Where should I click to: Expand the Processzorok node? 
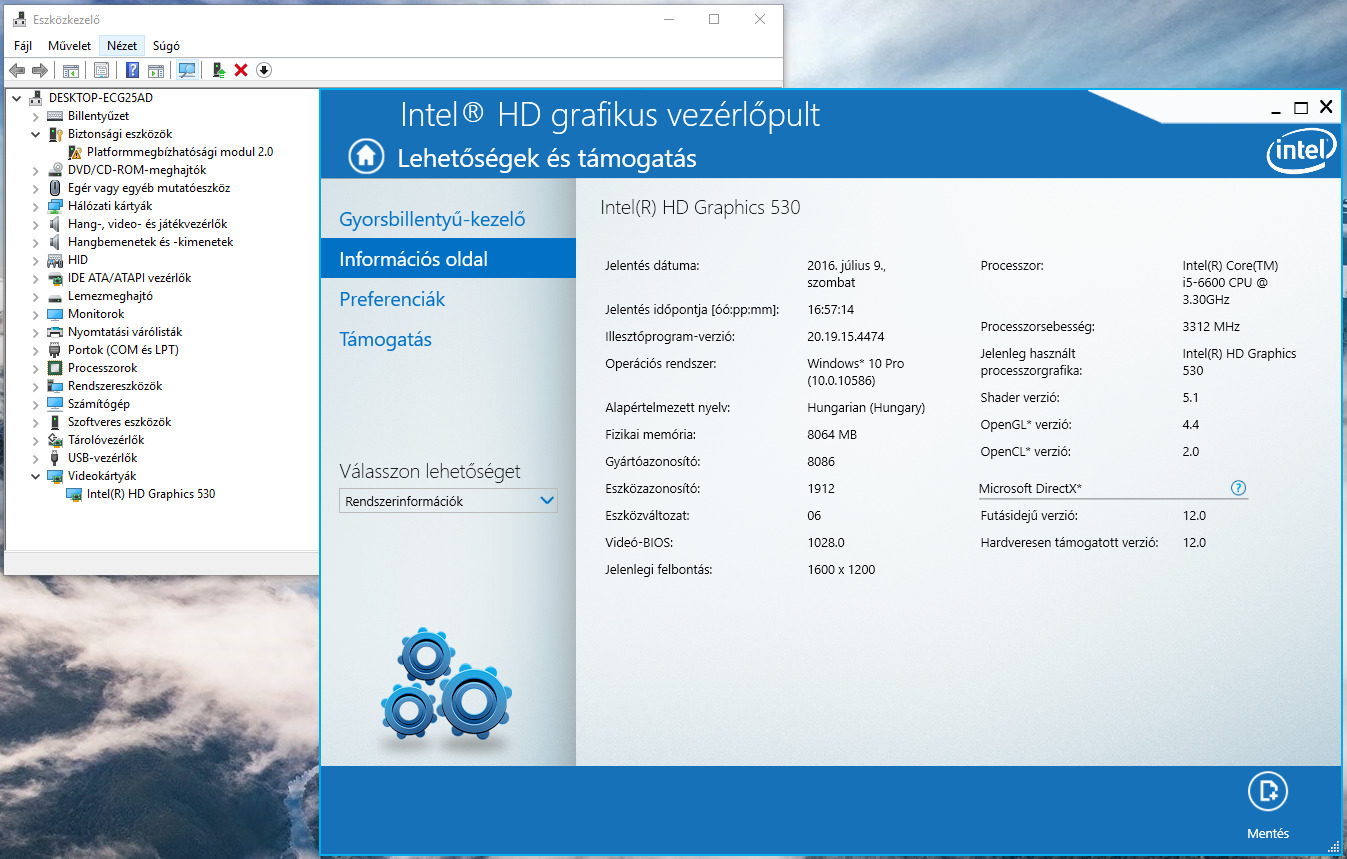click(x=36, y=368)
